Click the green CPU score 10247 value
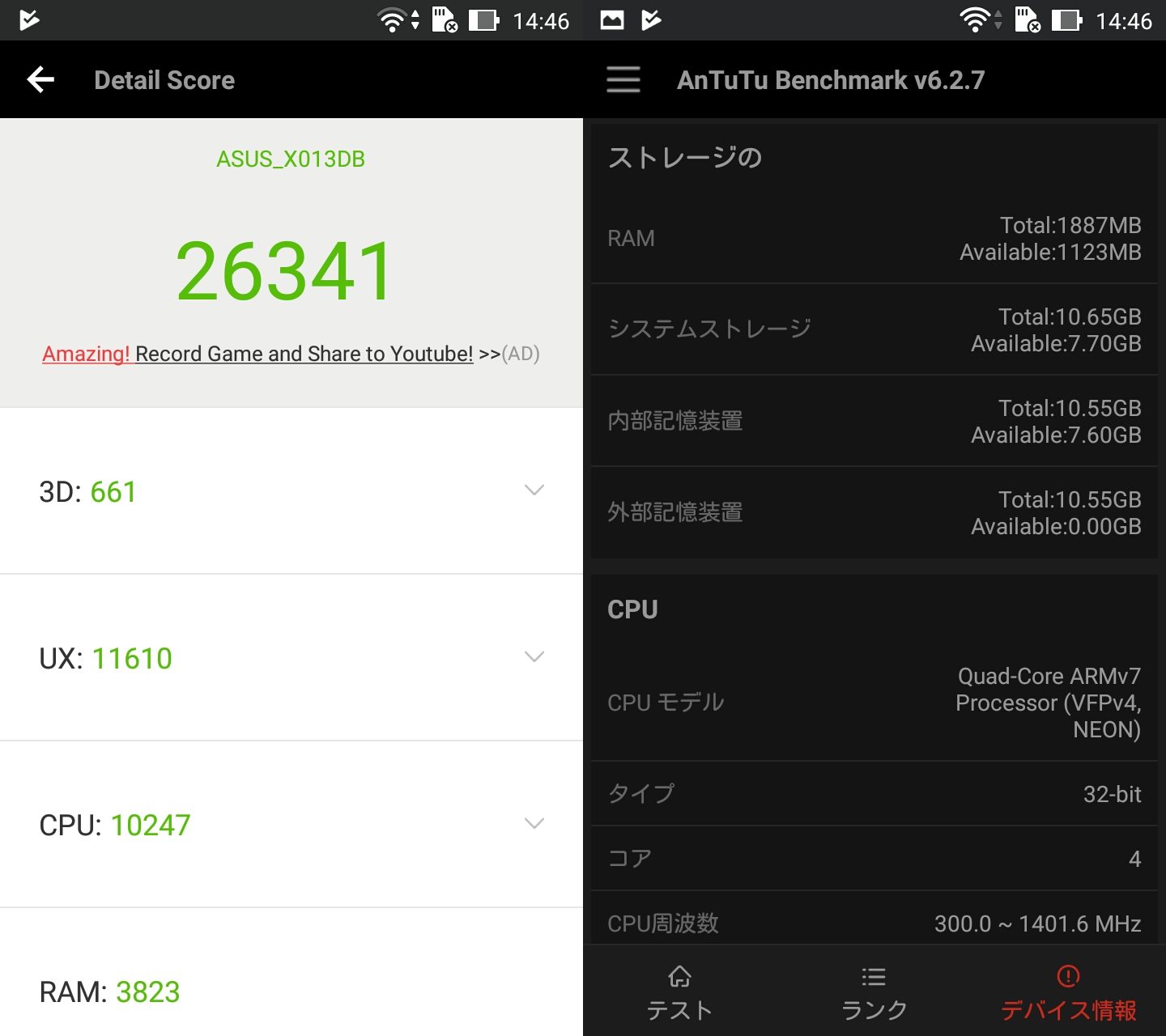The width and height of the screenshot is (1166, 1036). 151,824
